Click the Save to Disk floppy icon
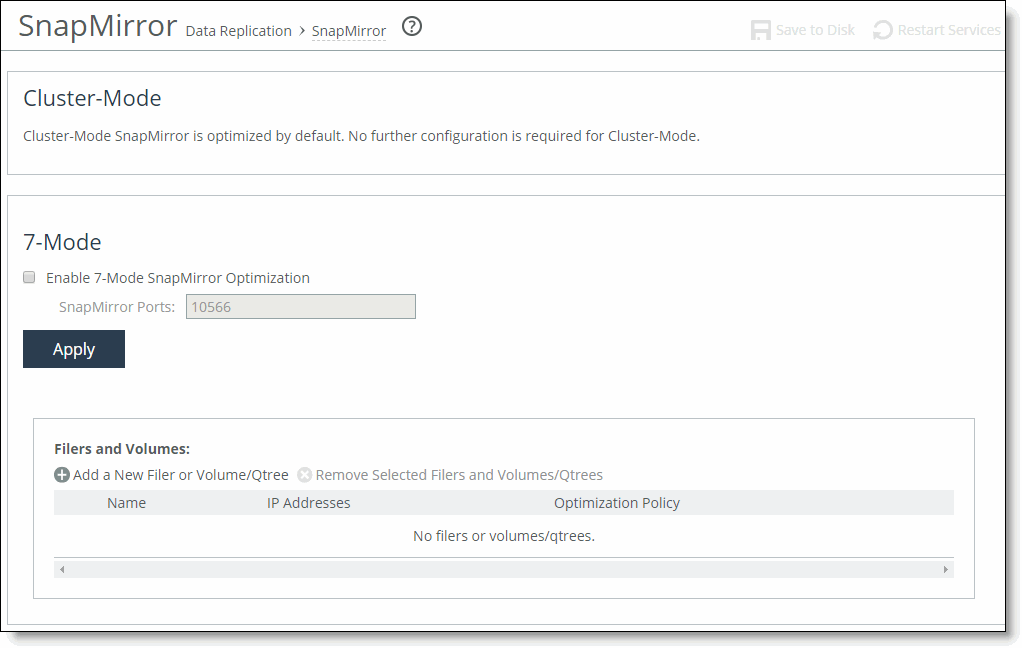Viewport: 1022px width, 648px height. (761, 30)
